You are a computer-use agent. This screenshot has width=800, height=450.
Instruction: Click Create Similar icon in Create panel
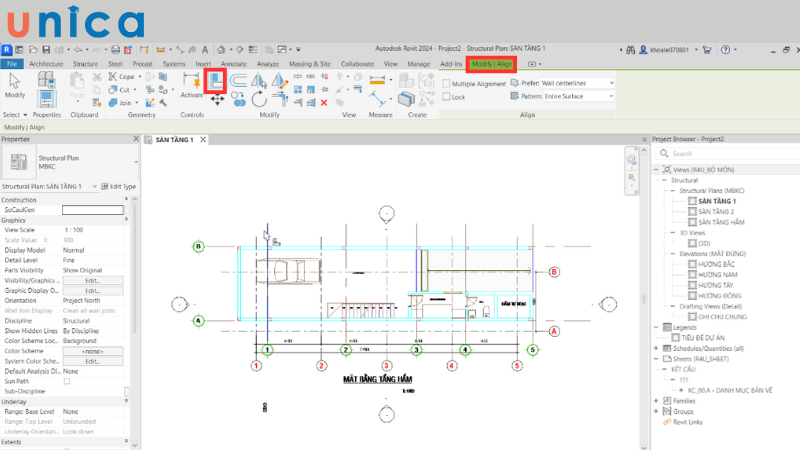407,99
